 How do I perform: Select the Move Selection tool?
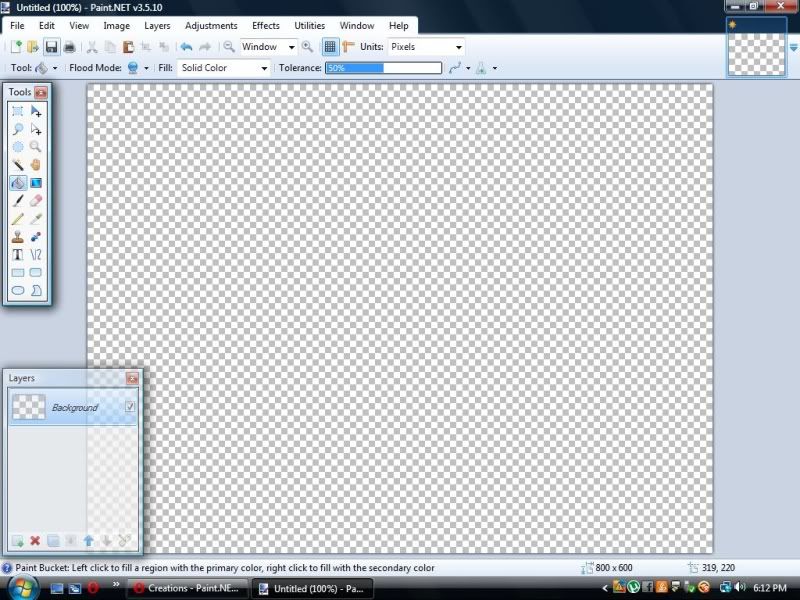[x=36, y=129]
